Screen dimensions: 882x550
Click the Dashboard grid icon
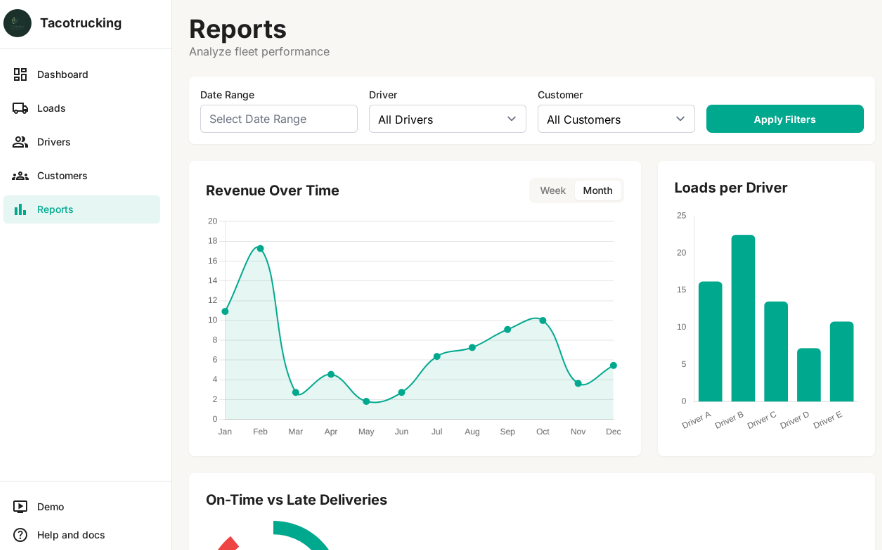pos(20,74)
